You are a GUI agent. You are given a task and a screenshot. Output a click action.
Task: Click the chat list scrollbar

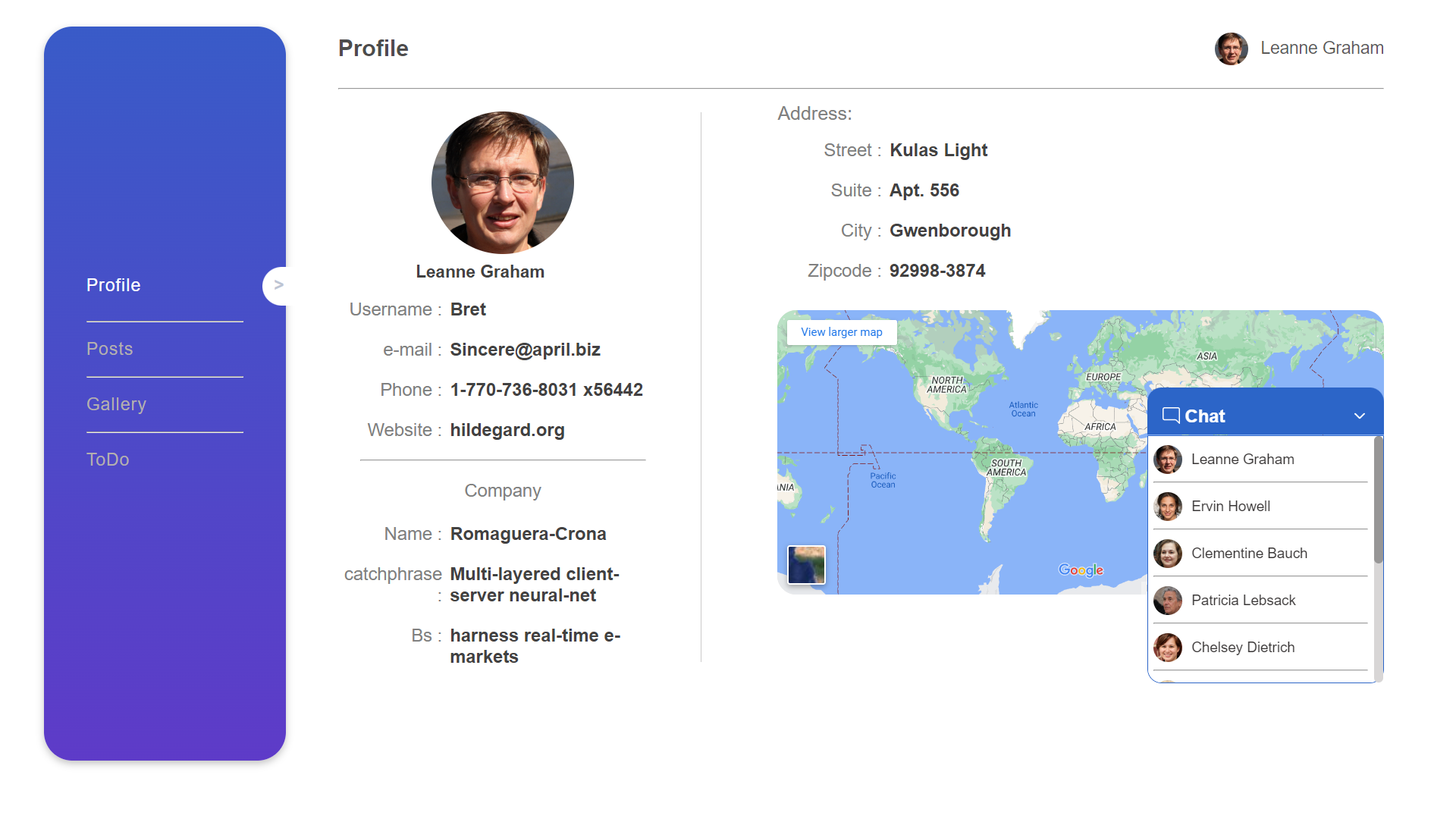coord(1378,500)
